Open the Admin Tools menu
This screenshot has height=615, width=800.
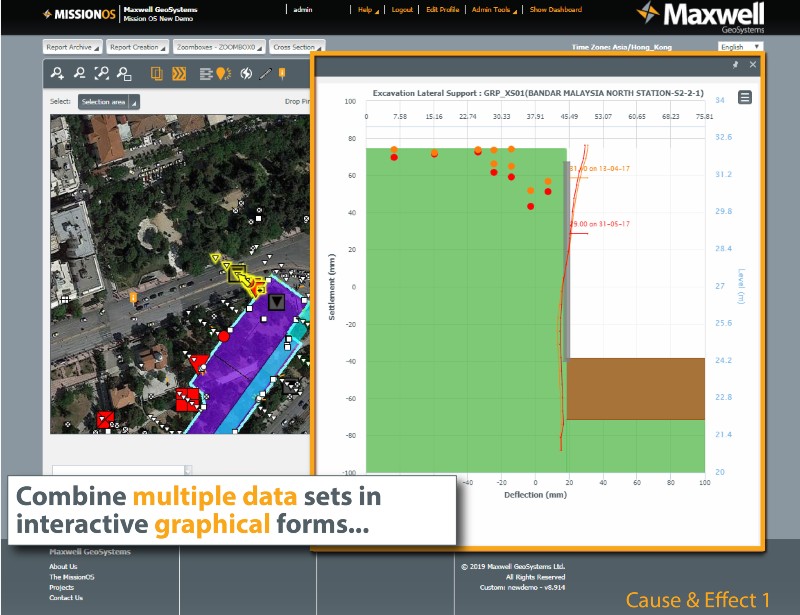(x=494, y=10)
